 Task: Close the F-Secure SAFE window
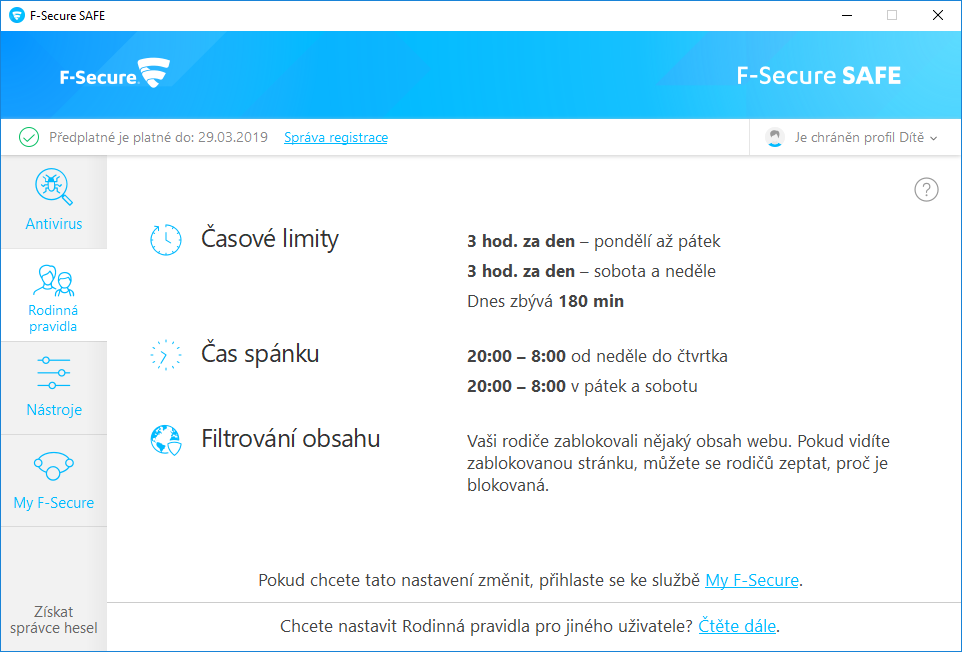pos(938,15)
